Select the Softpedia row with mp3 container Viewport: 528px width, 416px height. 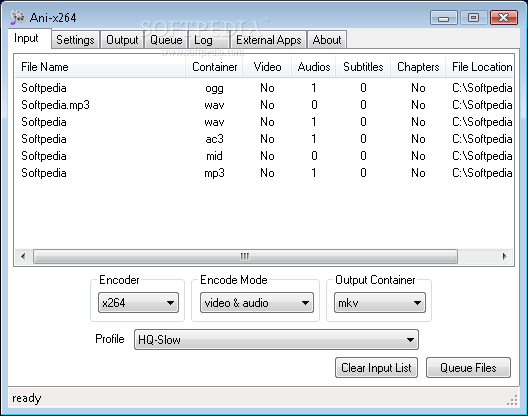(264, 173)
